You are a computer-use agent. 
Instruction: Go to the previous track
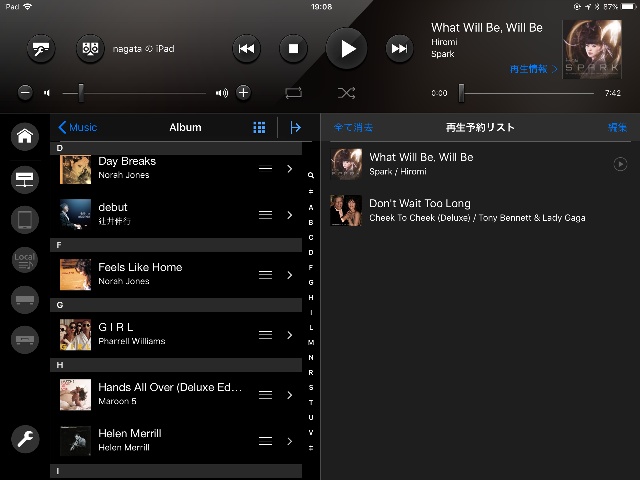246,48
